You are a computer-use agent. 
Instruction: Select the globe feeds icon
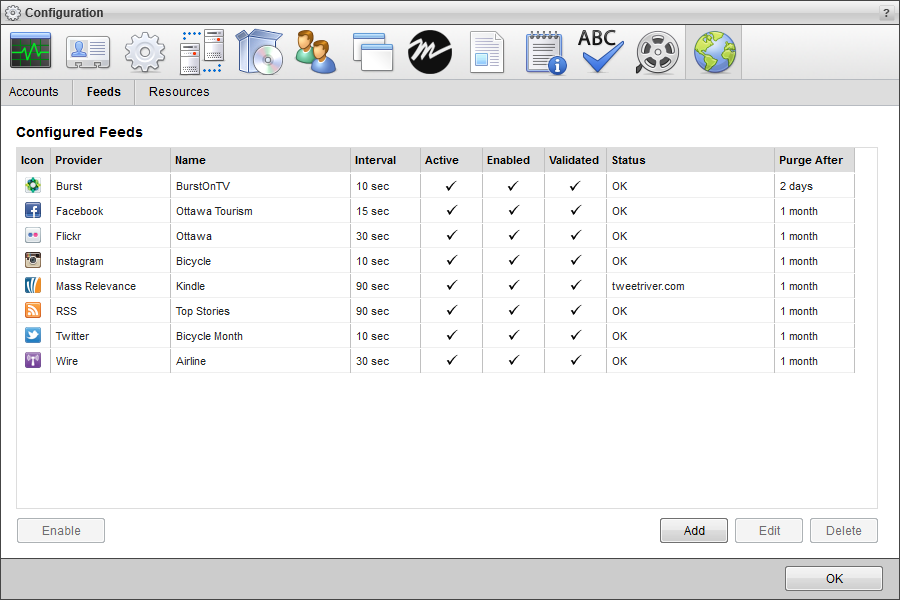coord(714,51)
